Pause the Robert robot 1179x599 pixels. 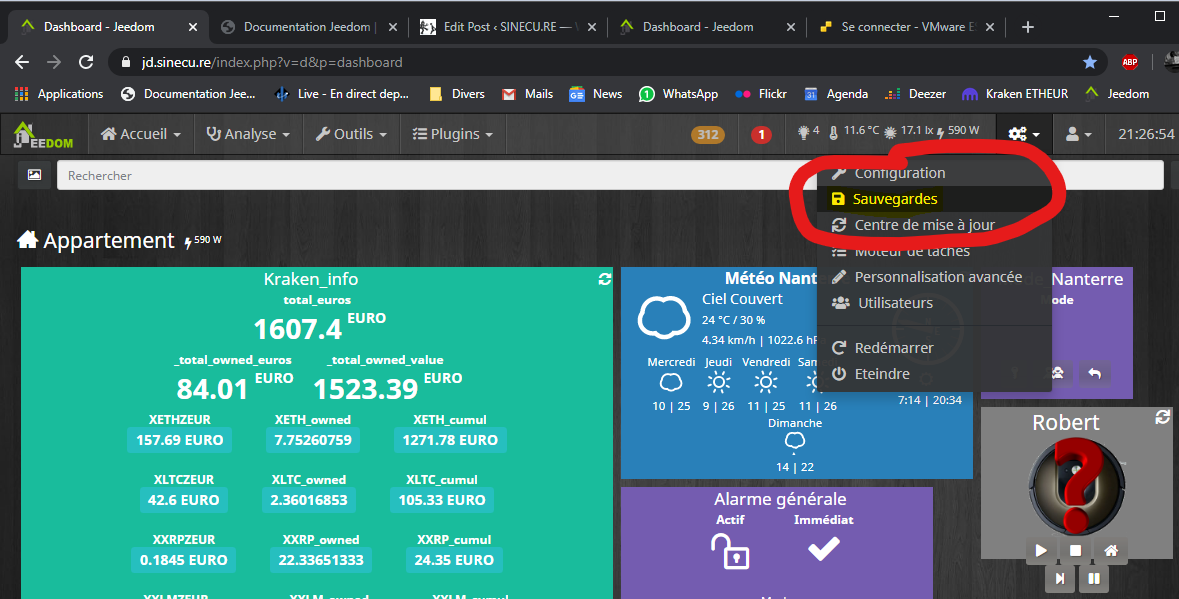pyautogui.click(x=1094, y=578)
